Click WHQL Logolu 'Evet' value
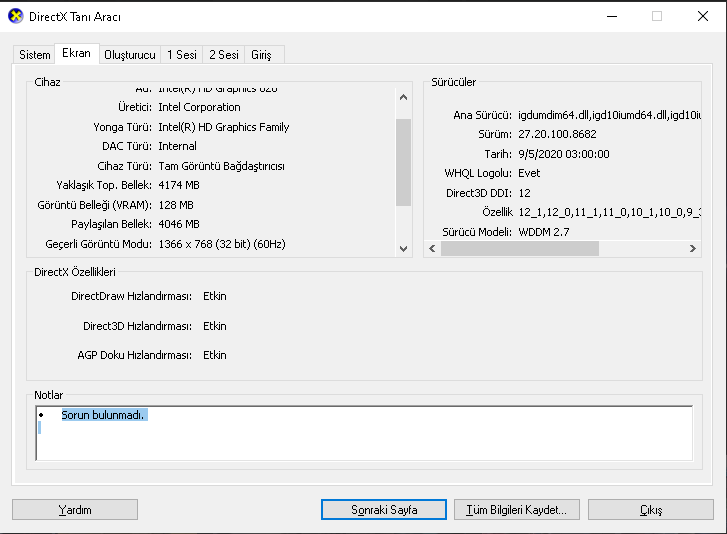The width and height of the screenshot is (727, 534). coord(529,173)
